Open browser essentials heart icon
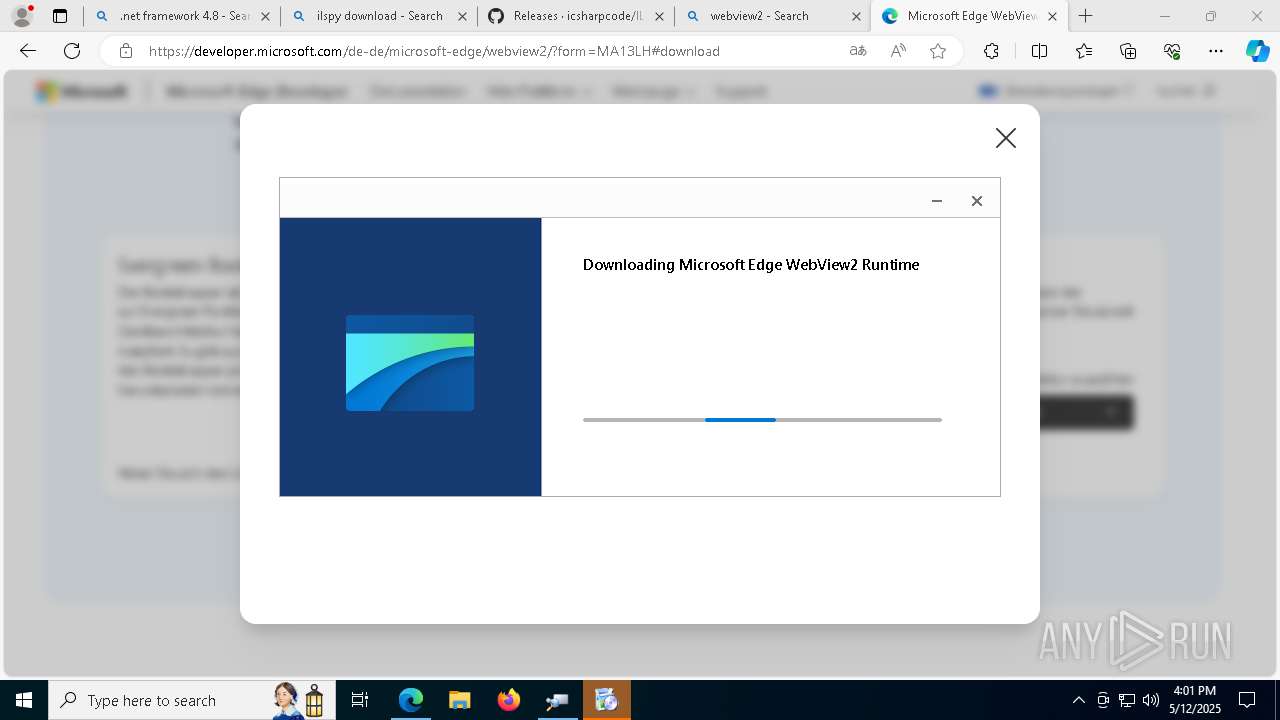1280x720 pixels. (x=1172, y=51)
